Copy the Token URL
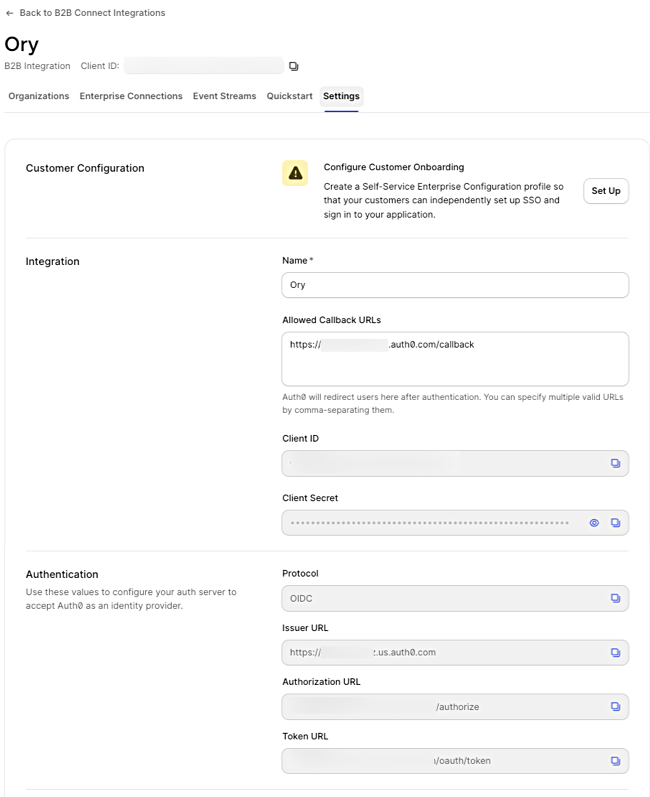The height and width of the screenshot is (797, 650). [615, 761]
